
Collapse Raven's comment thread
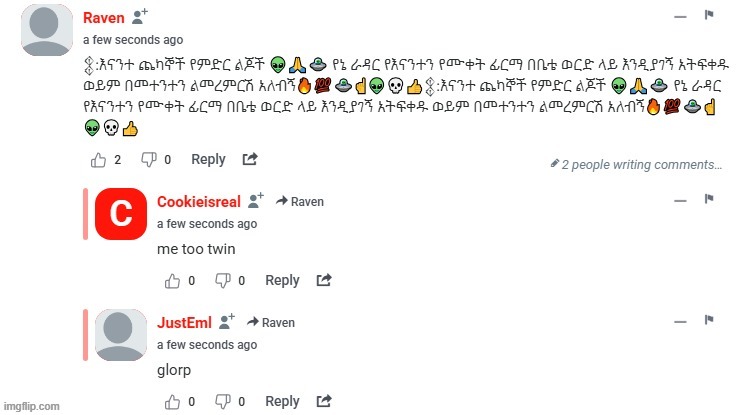point(680,17)
